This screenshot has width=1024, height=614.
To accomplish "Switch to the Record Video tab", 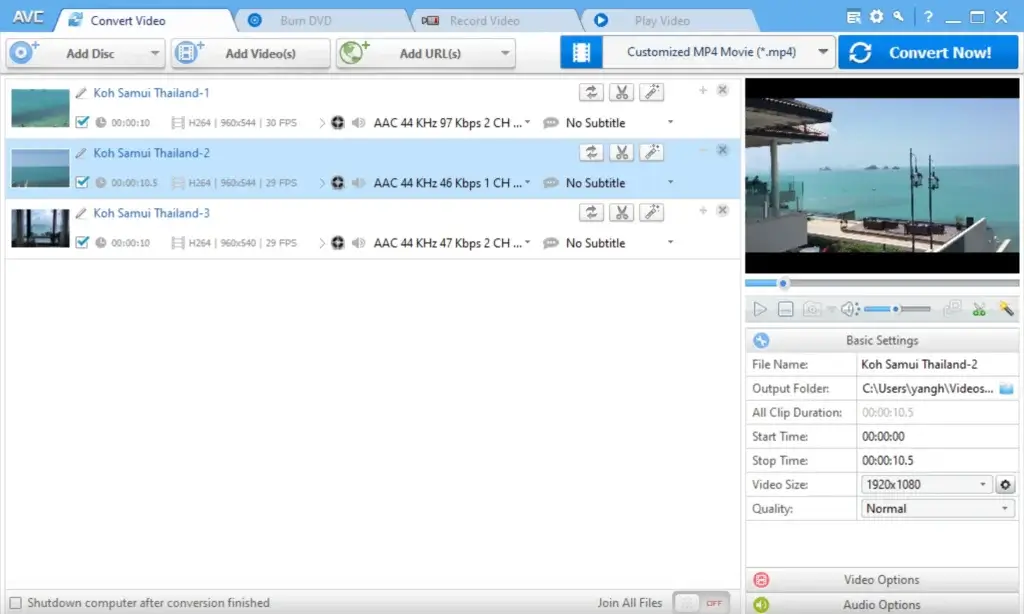I will click(x=483, y=20).
